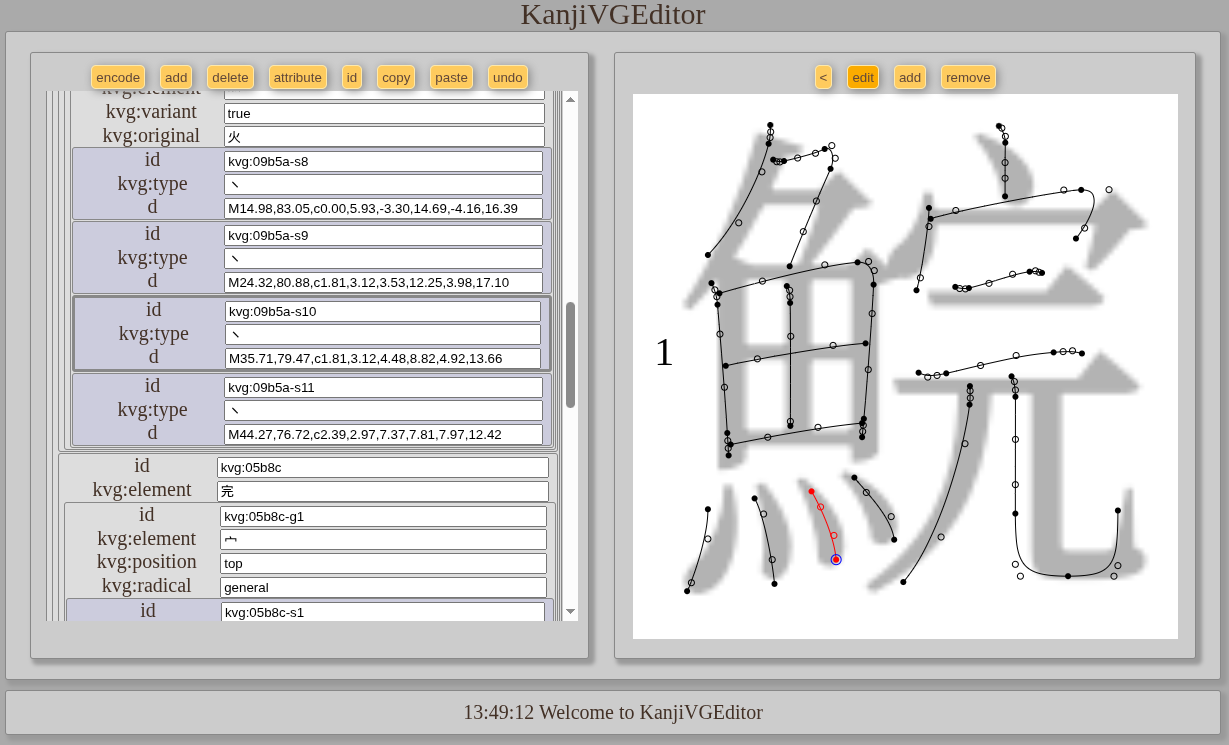Focus the kvg:variant field containing true
The width and height of the screenshot is (1229, 745).
pos(384,113)
